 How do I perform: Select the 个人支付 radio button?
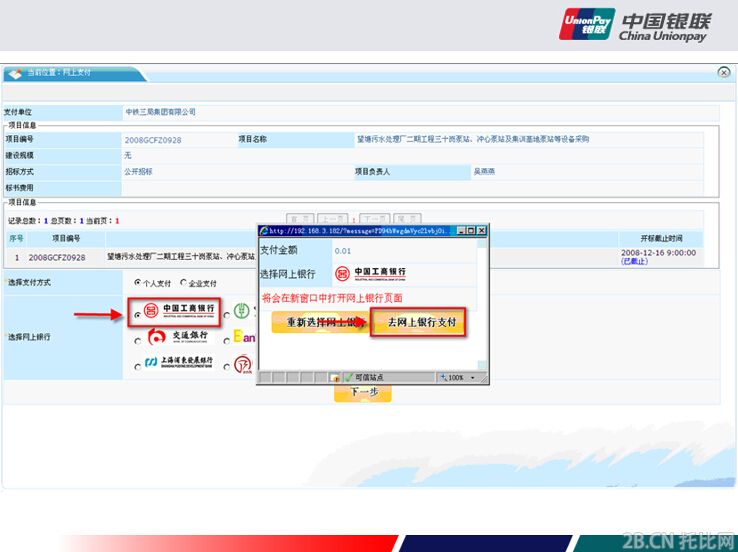137,283
